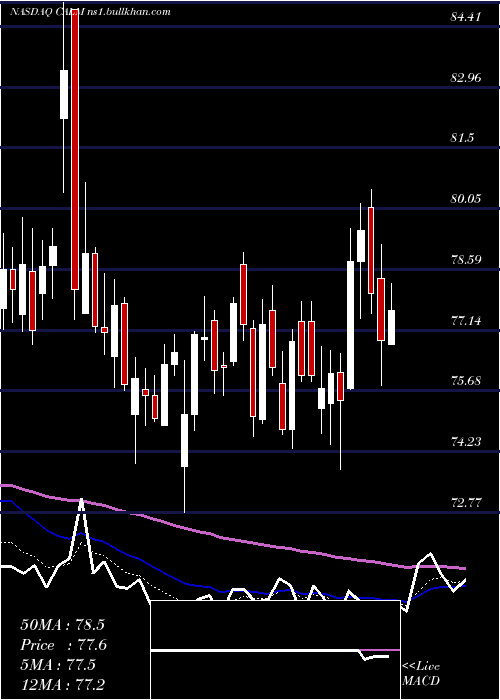
Task: Click the 77.14 price axis label
Action: (x=466, y=320)
